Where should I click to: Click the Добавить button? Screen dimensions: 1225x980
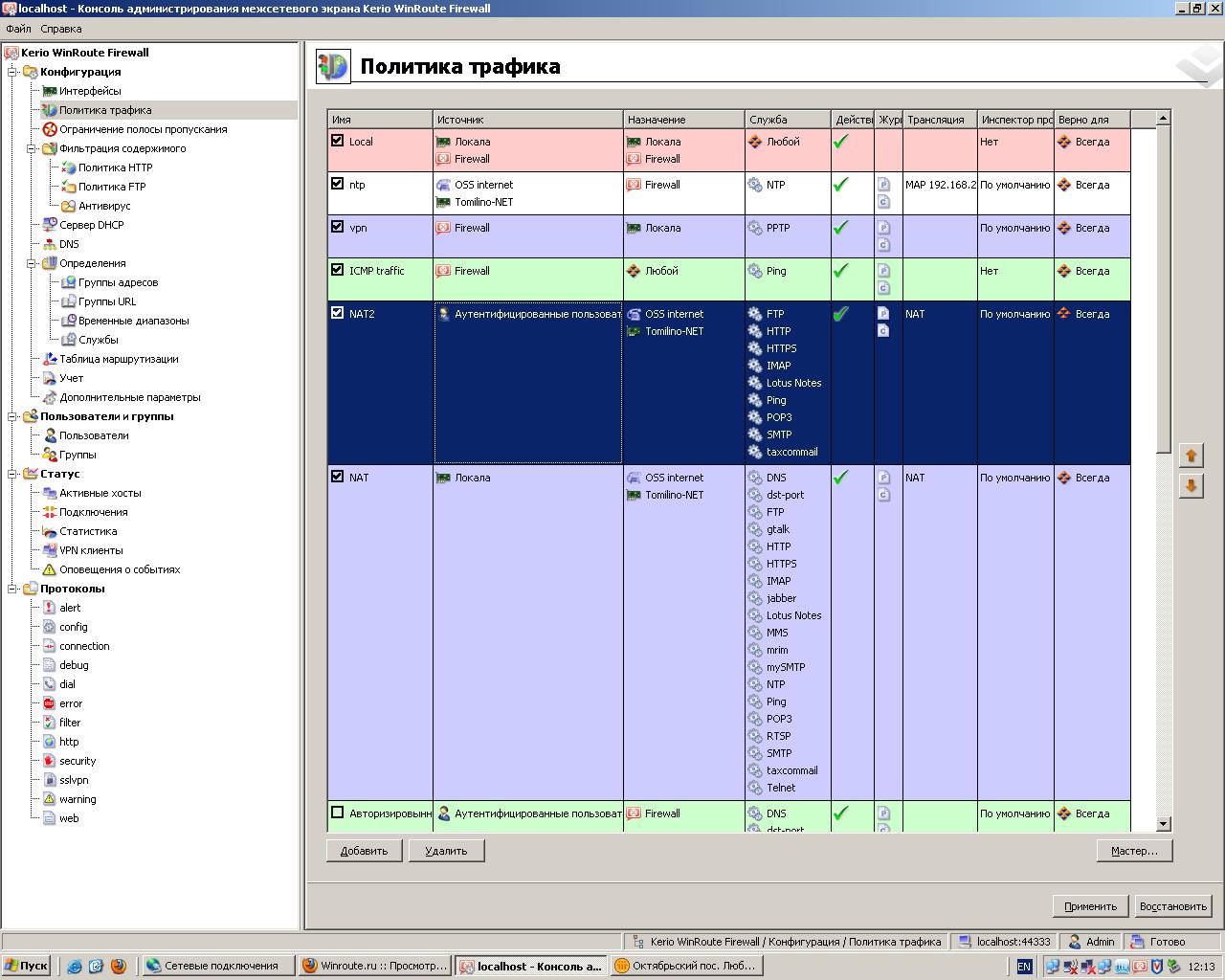tap(364, 851)
